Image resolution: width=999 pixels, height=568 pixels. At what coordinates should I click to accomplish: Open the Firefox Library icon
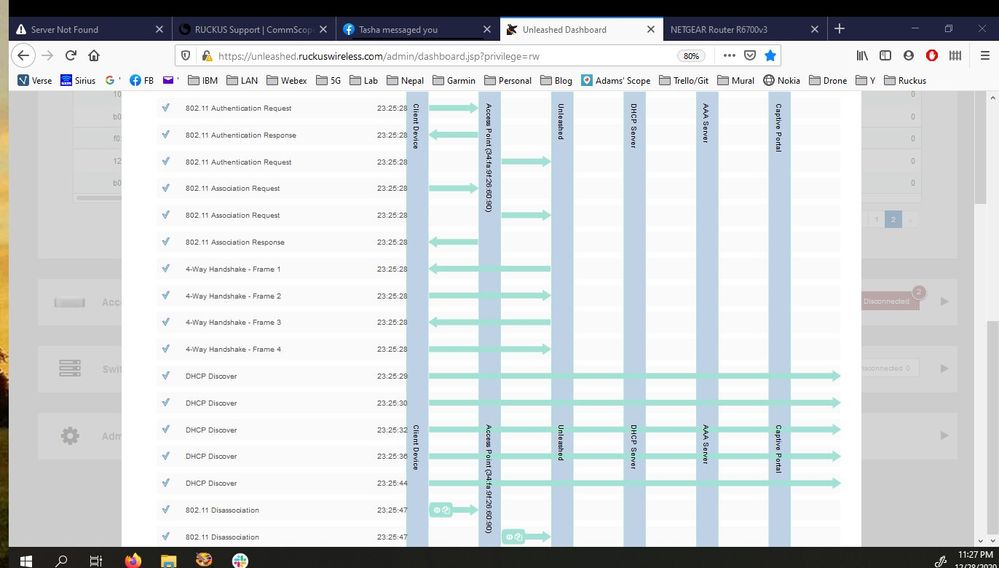[861, 56]
